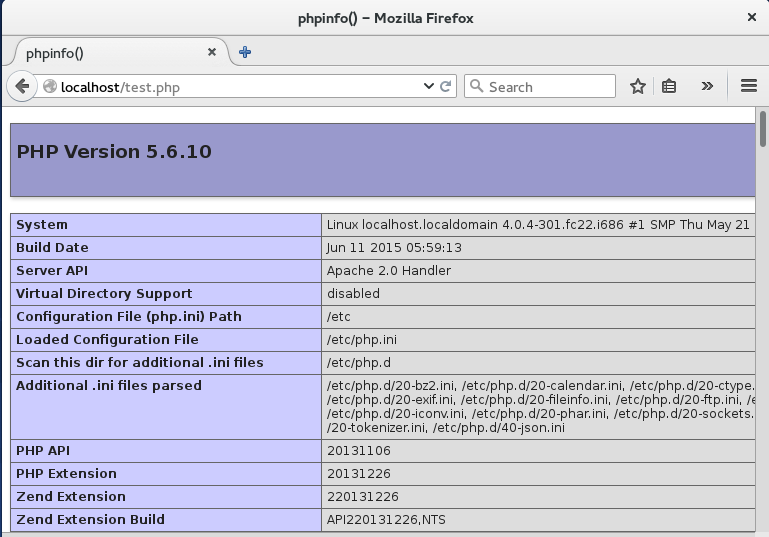Reload the page with the refresh icon
This screenshot has width=769, height=537.
[x=445, y=87]
